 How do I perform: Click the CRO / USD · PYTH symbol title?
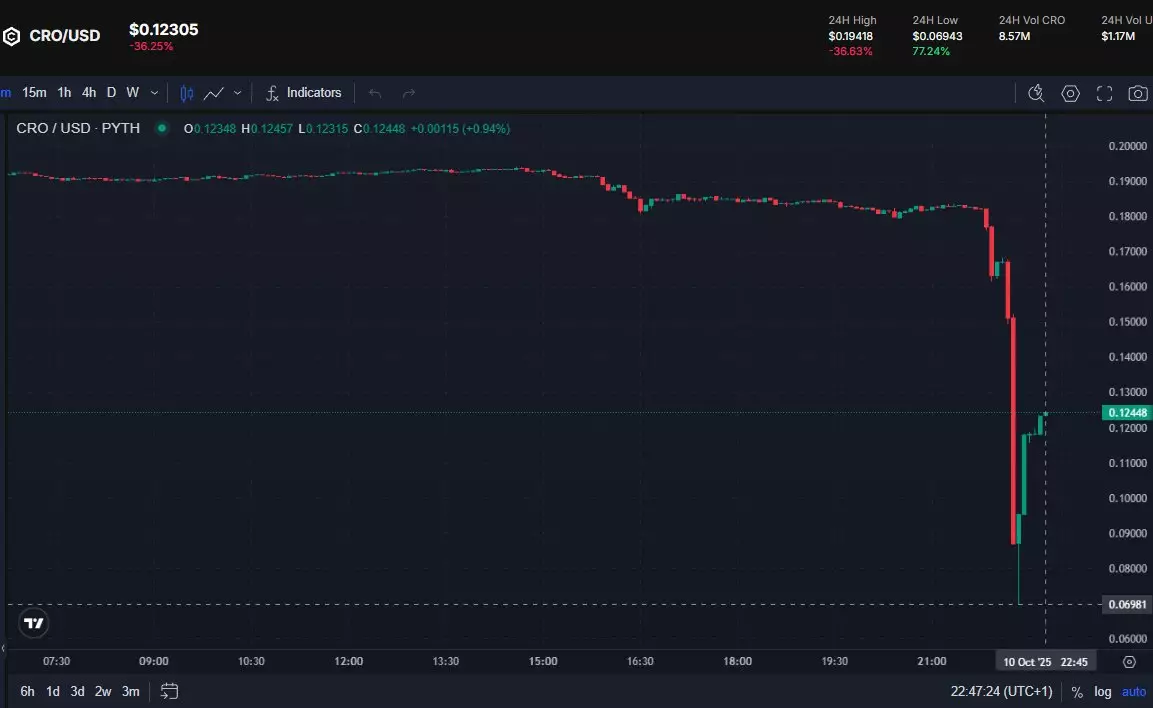78,128
